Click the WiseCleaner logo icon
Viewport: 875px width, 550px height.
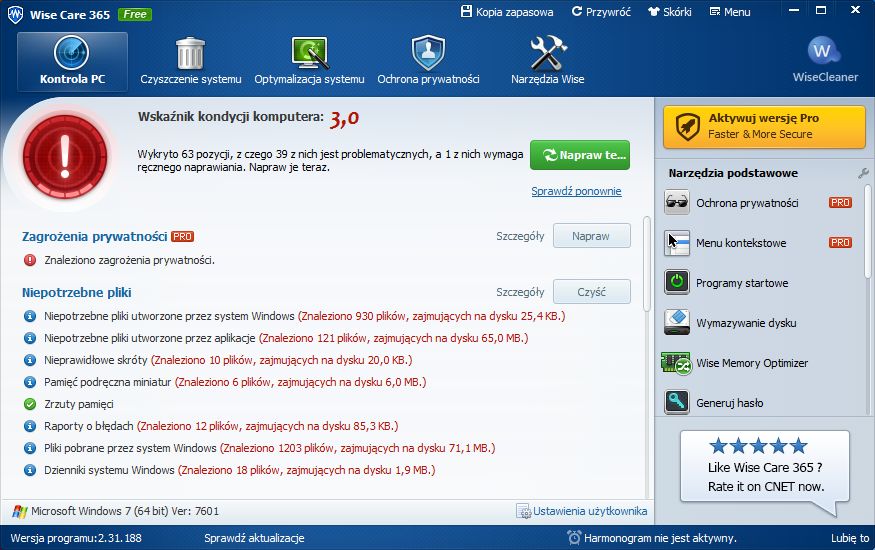(x=825, y=52)
